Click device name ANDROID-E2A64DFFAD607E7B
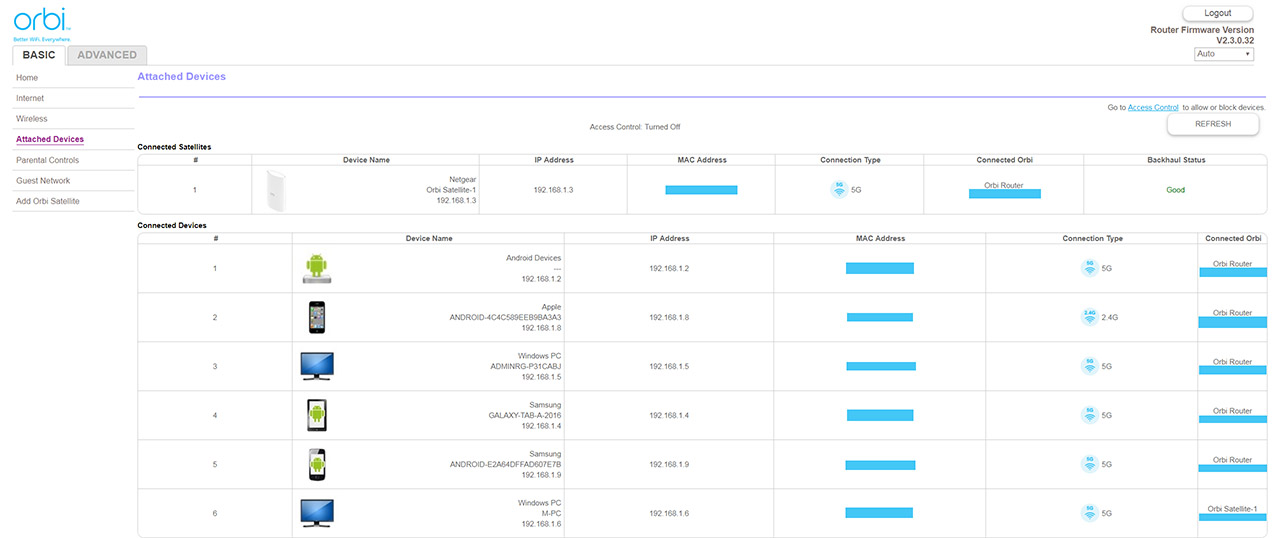The width and height of the screenshot is (1280, 538). [x=506, y=465]
